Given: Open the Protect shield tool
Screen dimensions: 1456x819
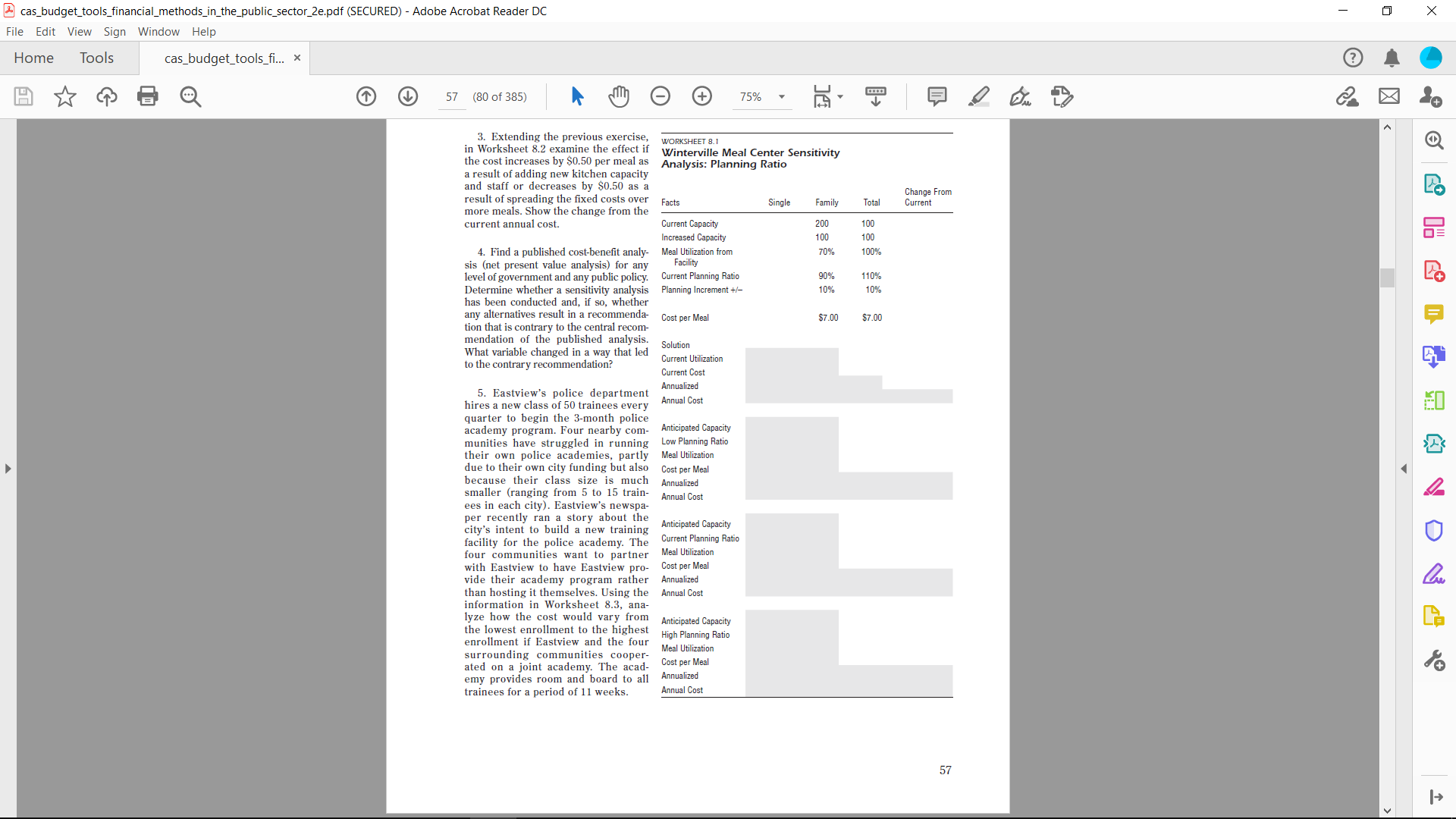Looking at the screenshot, I should pyautogui.click(x=1434, y=530).
